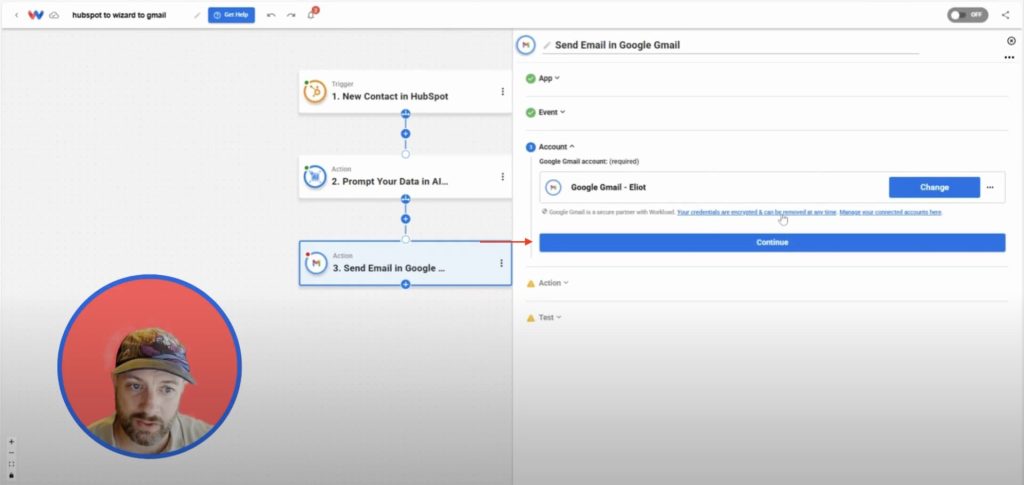1024x485 pixels.
Task: Open the panel's three-dot menu below the close icon
Action: pos(1009,58)
